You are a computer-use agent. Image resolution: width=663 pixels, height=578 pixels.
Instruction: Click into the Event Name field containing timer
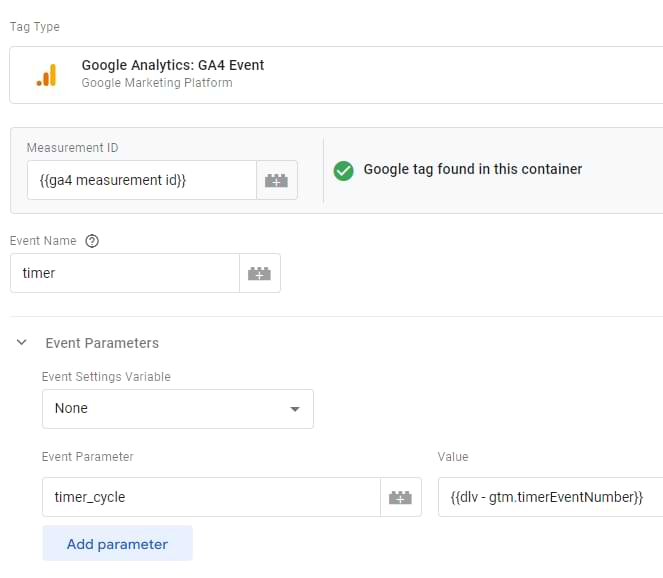click(124, 273)
